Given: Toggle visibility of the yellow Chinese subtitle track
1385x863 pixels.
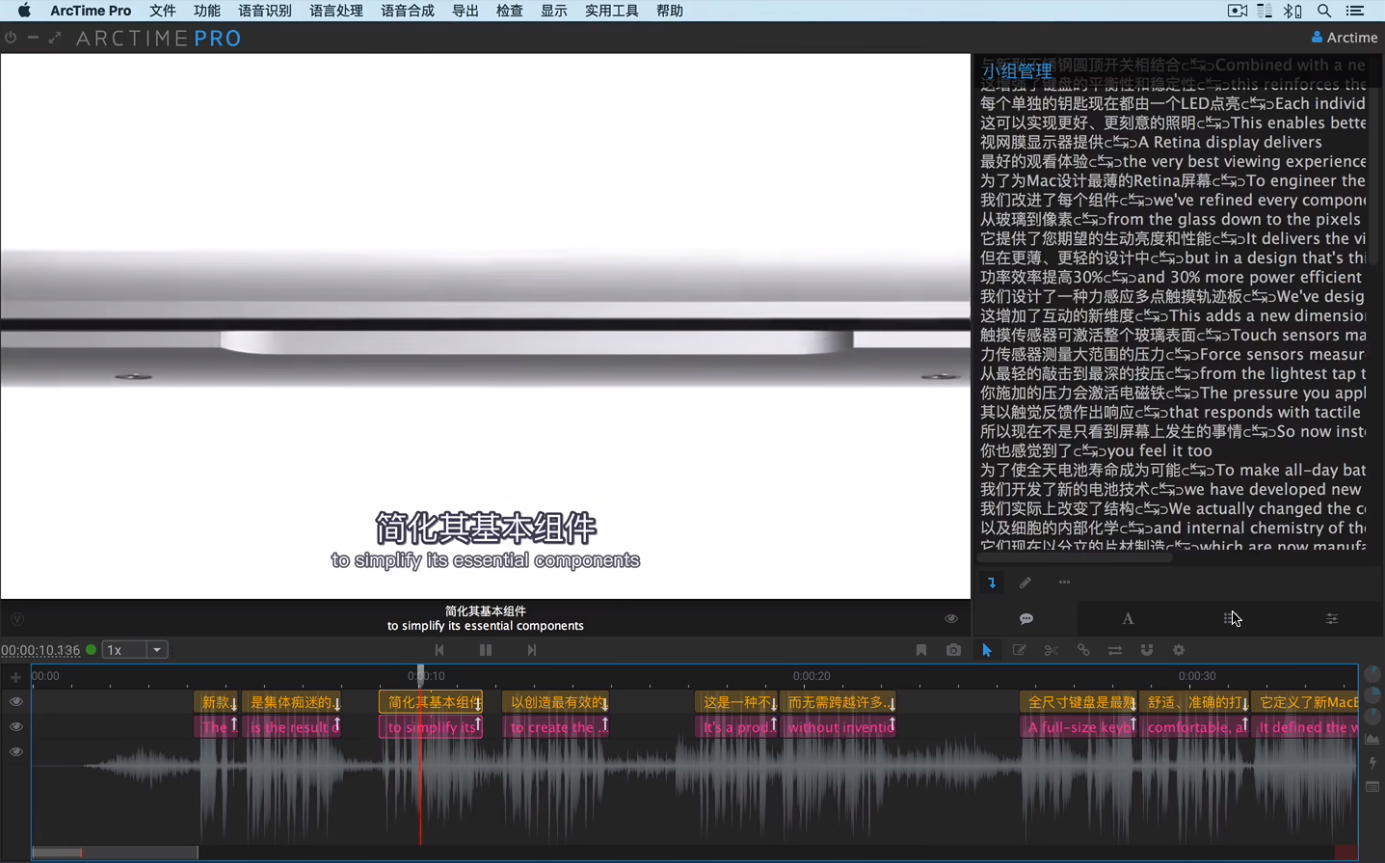Looking at the screenshot, I should (16, 702).
